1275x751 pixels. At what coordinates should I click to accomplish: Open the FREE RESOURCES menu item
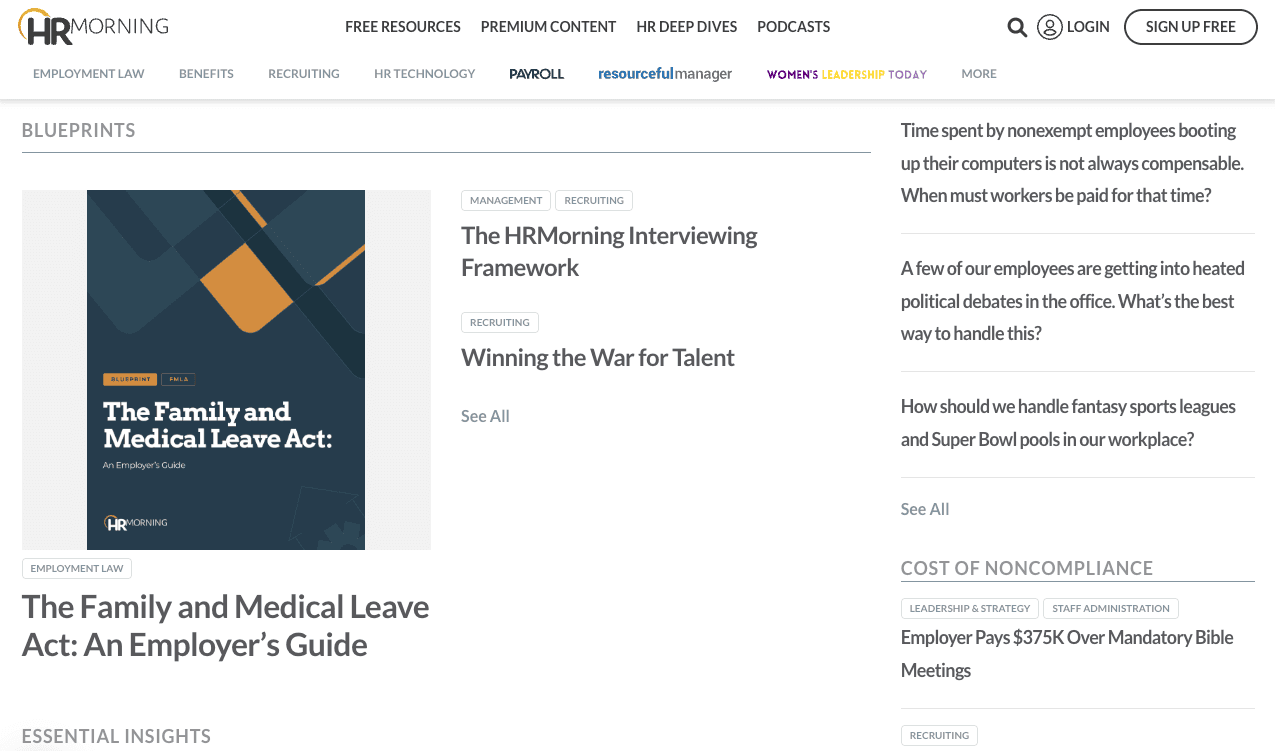[x=403, y=27]
